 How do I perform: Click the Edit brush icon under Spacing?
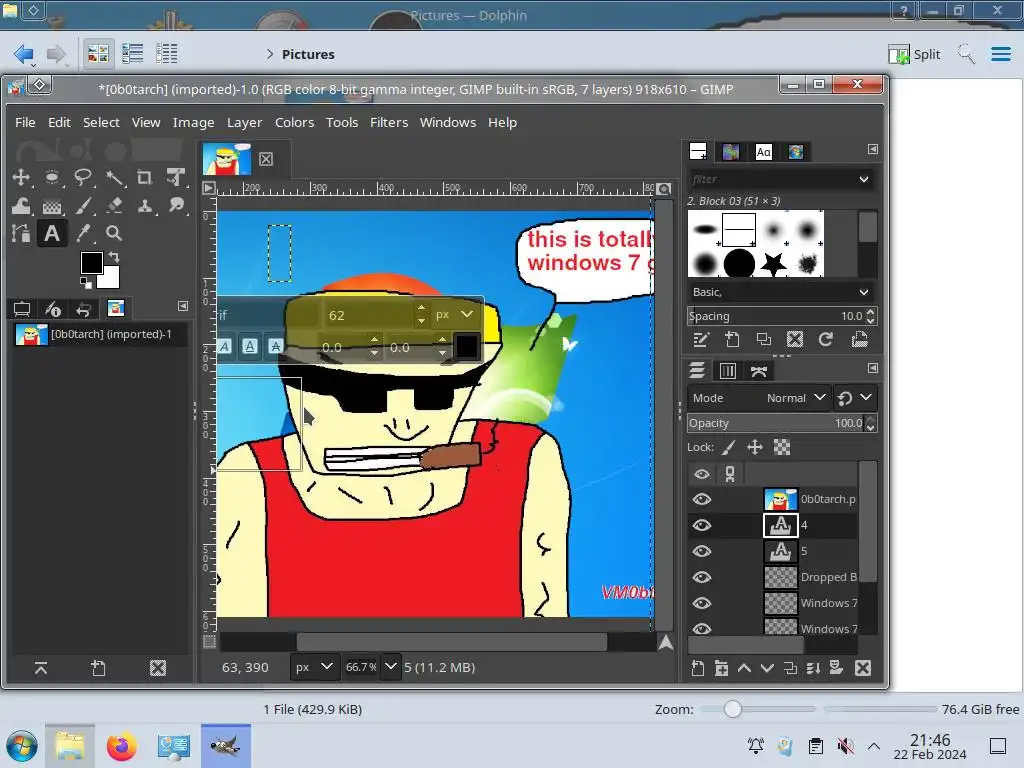(x=701, y=340)
